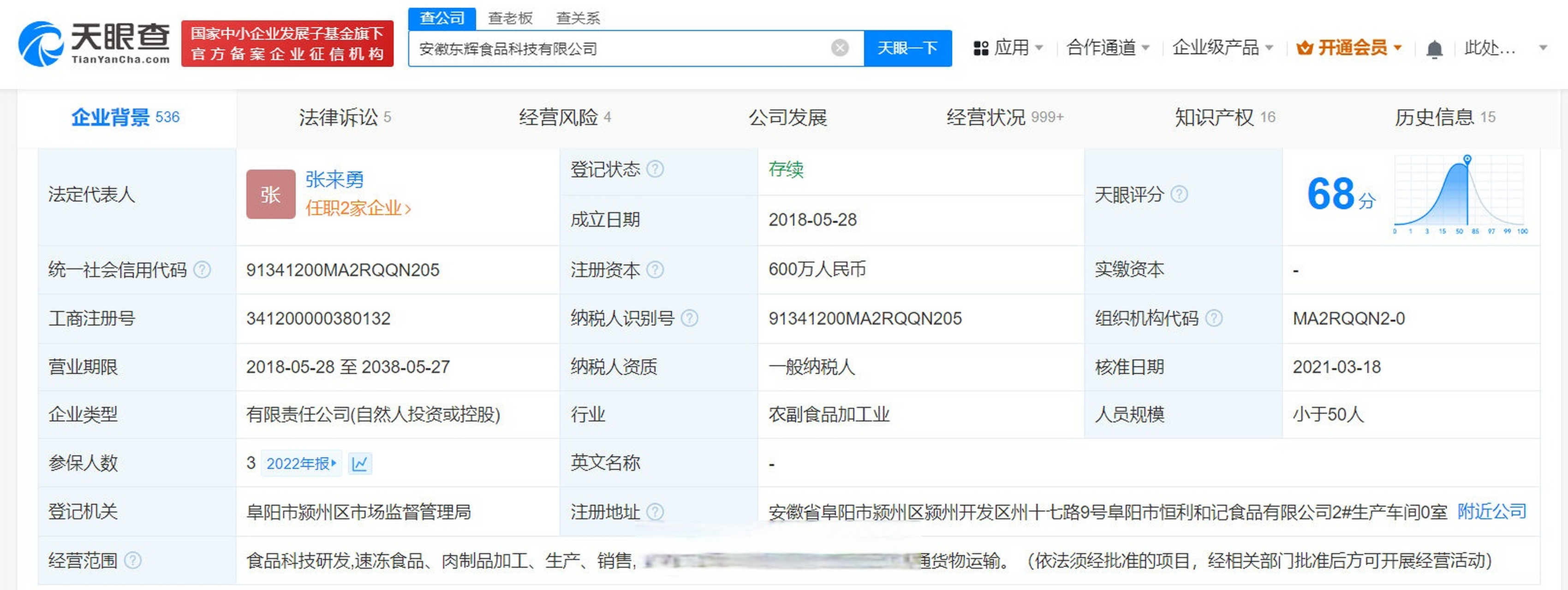The width and height of the screenshot is (1568, 590).
Task: Clear the search box with the X icon
Action: pyautogui.click(x=840, y=48)
